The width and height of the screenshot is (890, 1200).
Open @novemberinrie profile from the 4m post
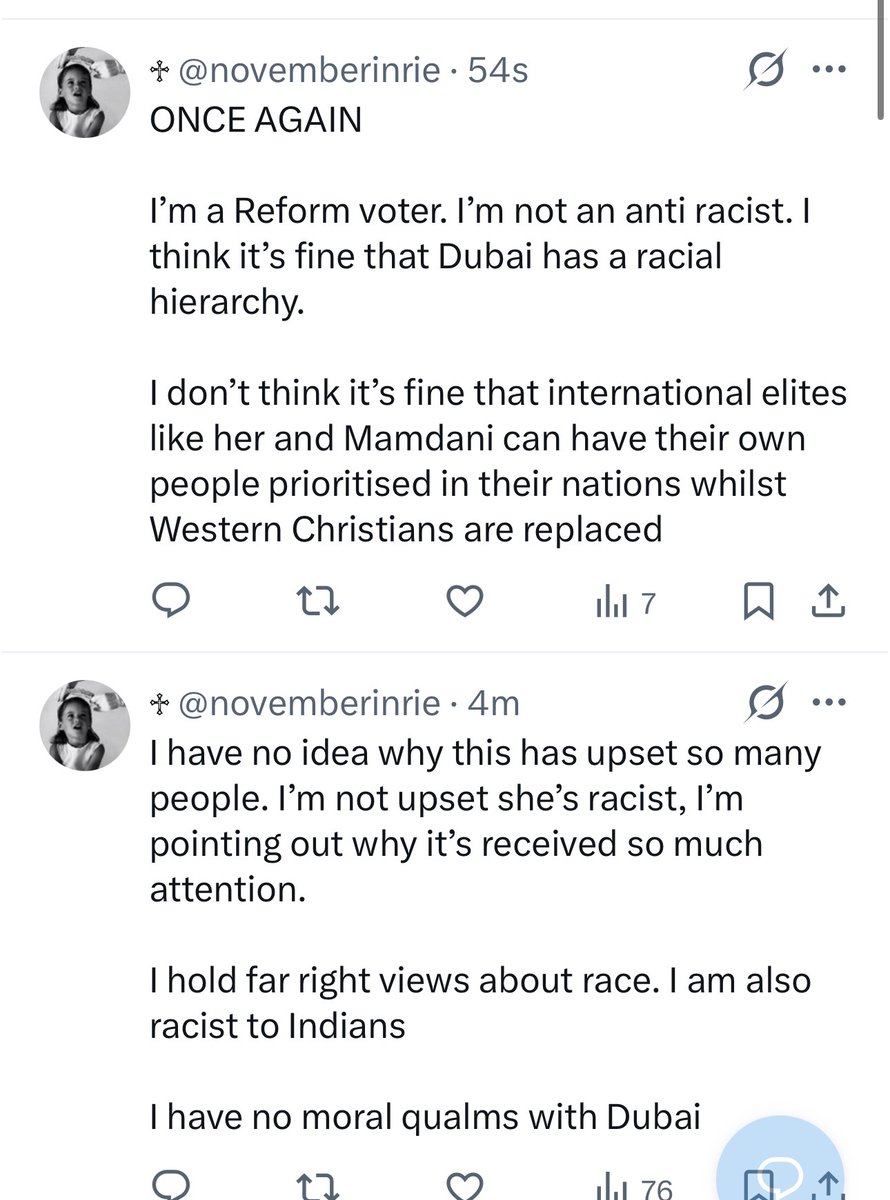tap(311, 704)
